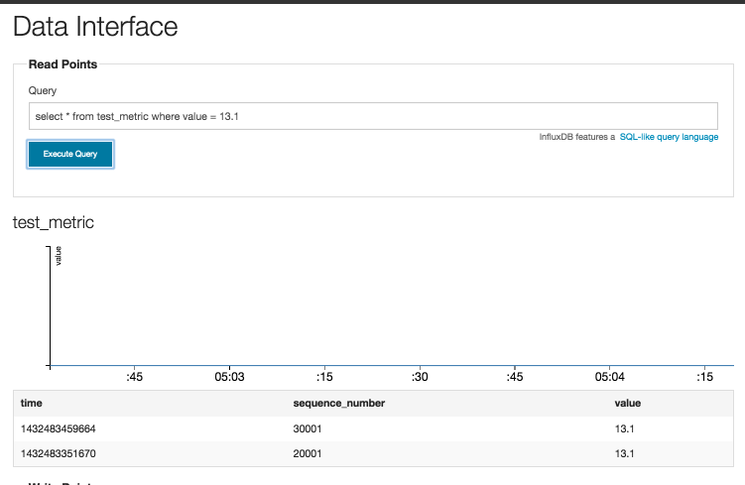Click the Read Points section label
Screen dimensions: 745x485
coord(63,64)
